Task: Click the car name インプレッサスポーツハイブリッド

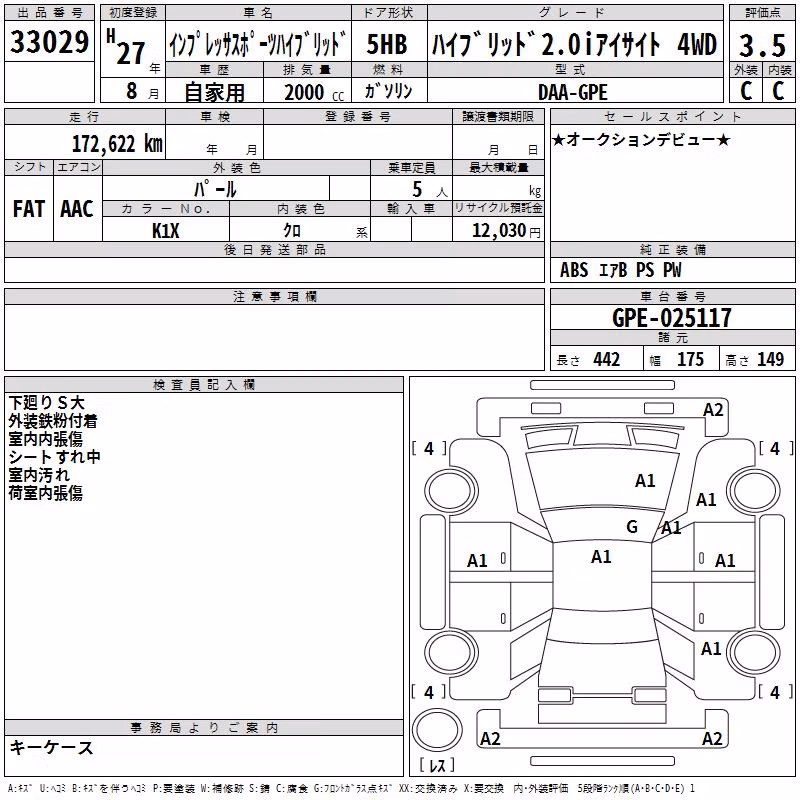Action: (258, 44)
